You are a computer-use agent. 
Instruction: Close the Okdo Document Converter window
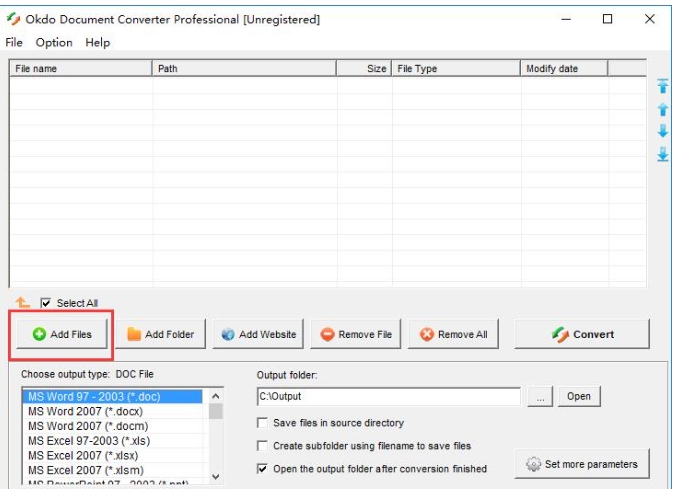pos(649,19)
